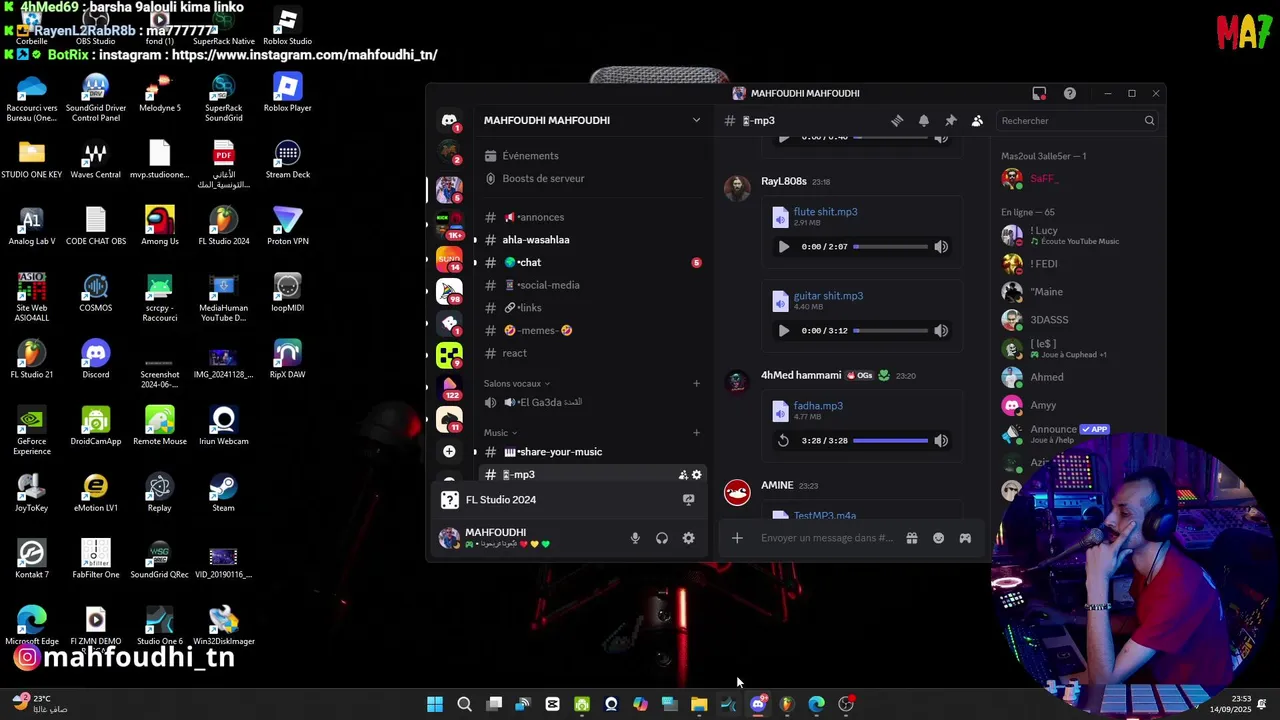
Task: Replay fadha.mp3 audio
Action: pyautogui.click(x=783, y=441)
